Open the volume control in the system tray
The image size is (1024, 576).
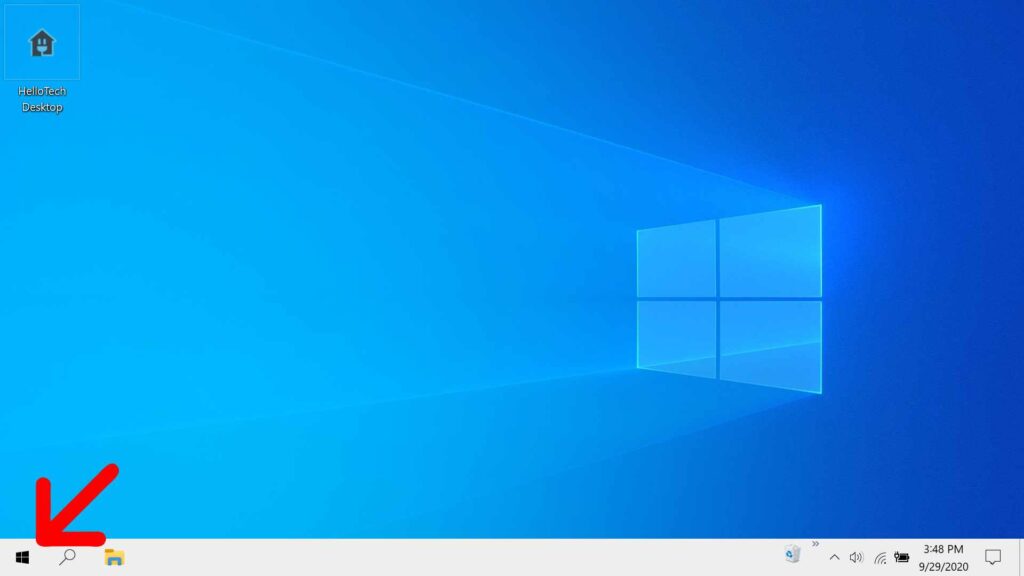tap(855, 557)
